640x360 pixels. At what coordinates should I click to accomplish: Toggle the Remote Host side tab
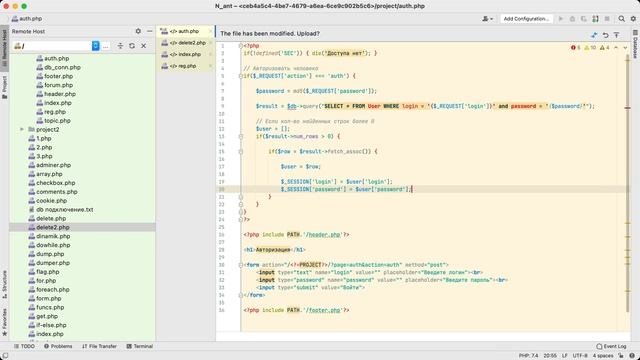coord(4,48)
